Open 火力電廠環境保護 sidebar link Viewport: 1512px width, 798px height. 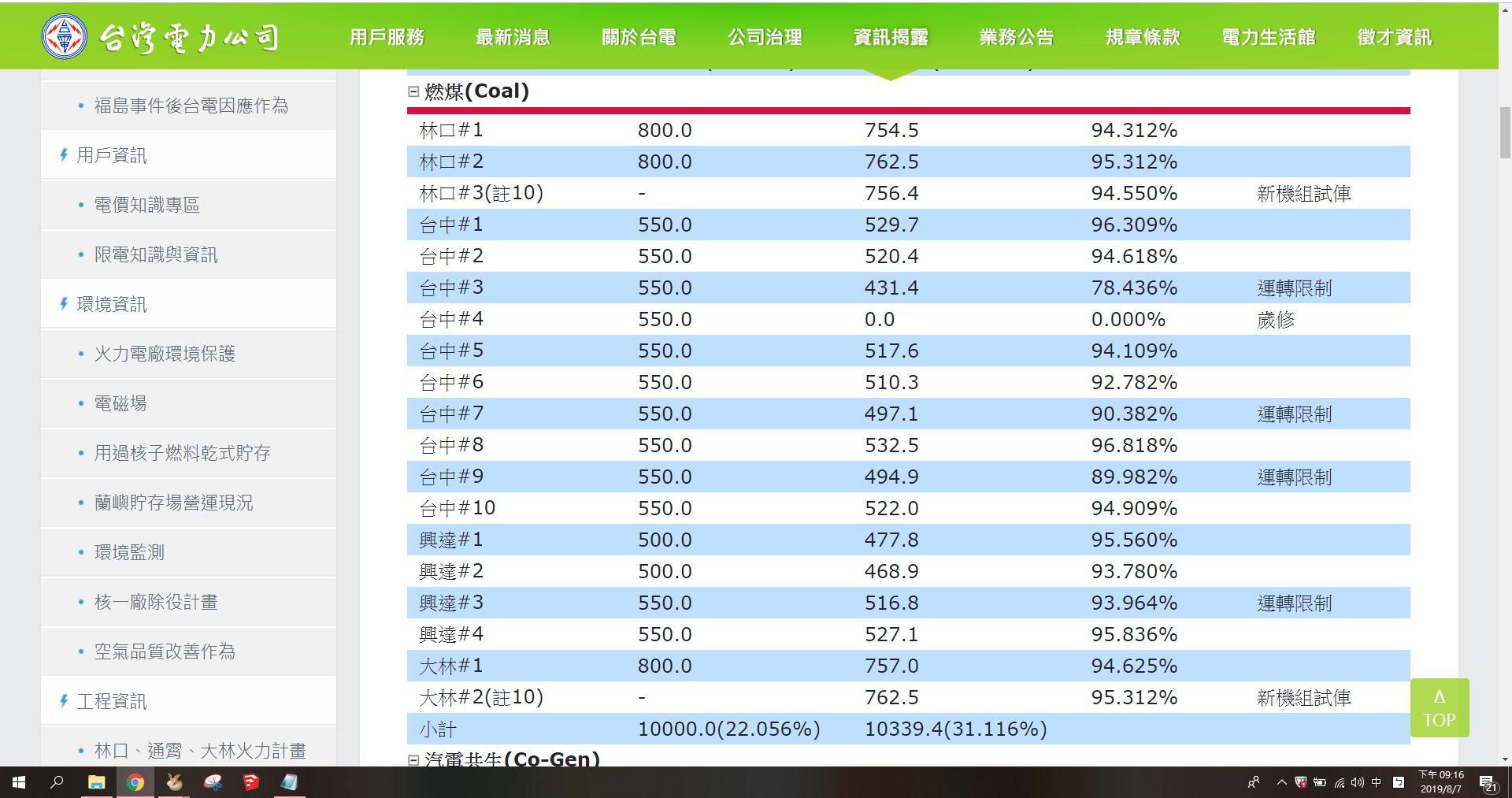(165, 354)
